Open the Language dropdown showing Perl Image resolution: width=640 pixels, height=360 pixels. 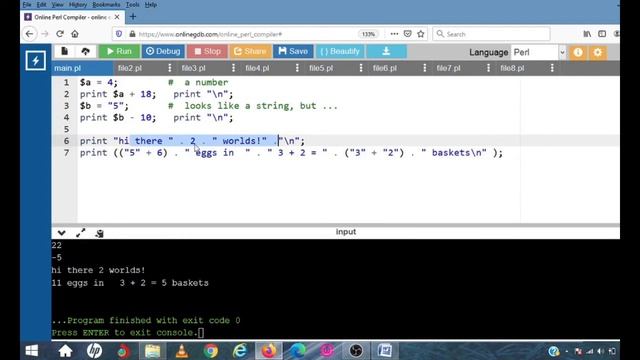pos(539,52)
